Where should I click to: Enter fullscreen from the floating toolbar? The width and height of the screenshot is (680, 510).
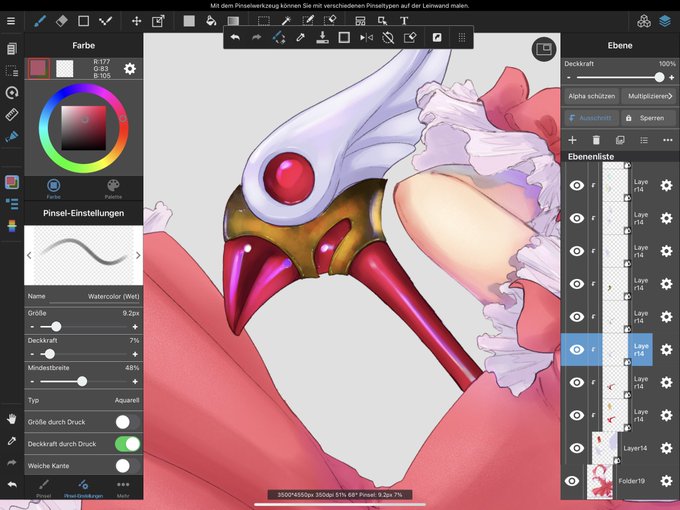tap(437, 38)
